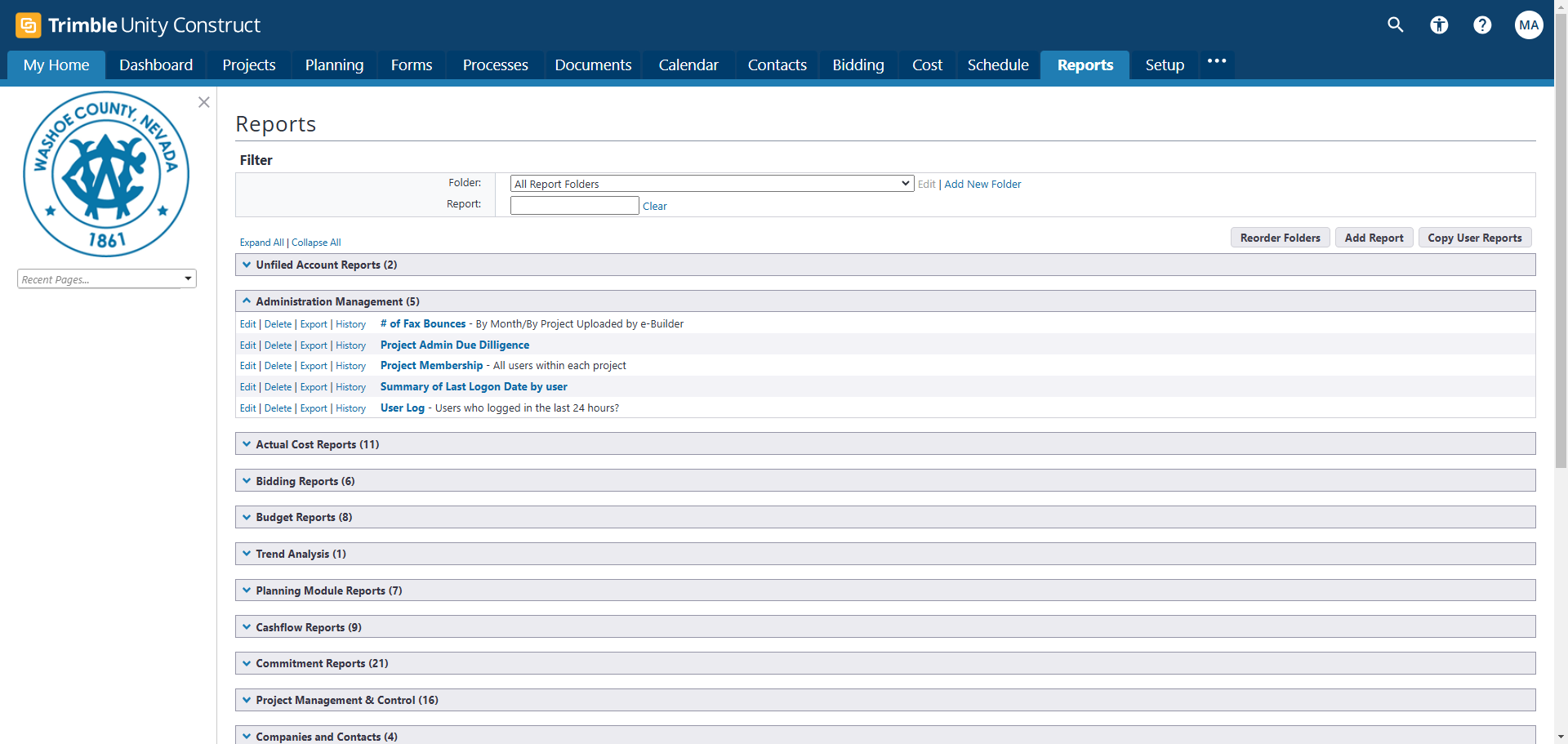Image resolution: width=1568 pixels, height=744 pixels.
Task: Open the Planning tab
Action: pos(334,65)
